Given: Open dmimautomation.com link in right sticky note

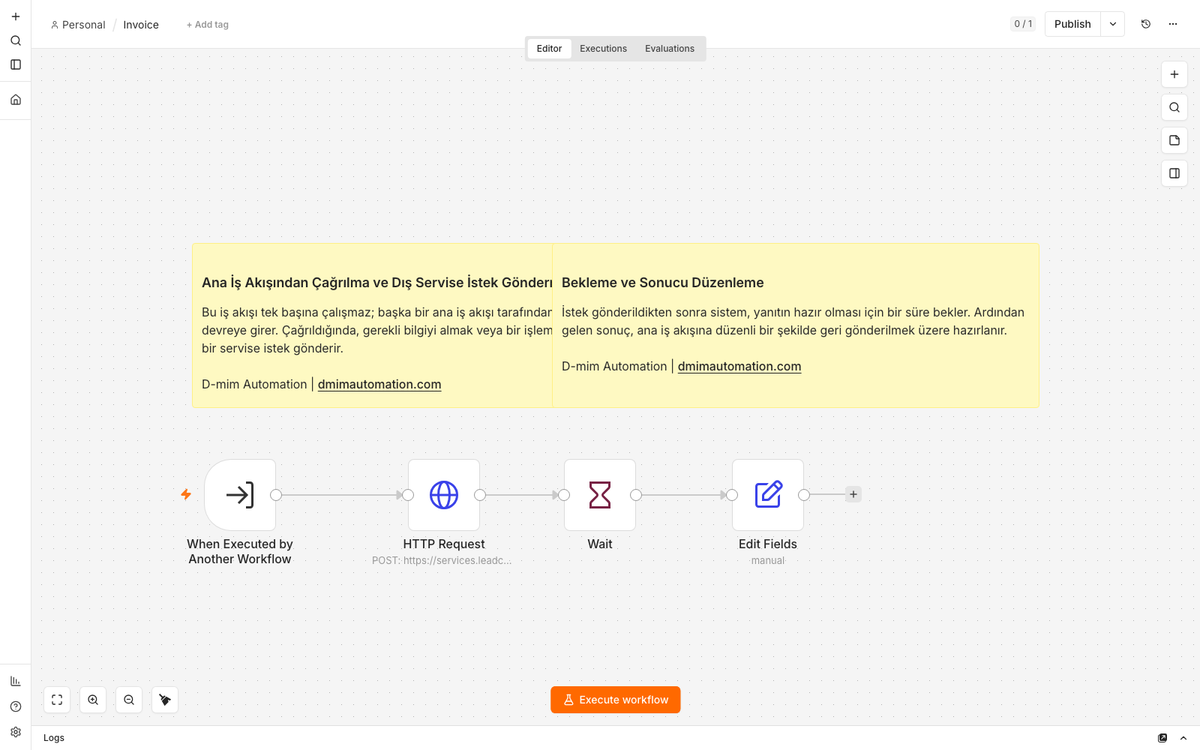Looking at the screenshot, I should (739, 366).
